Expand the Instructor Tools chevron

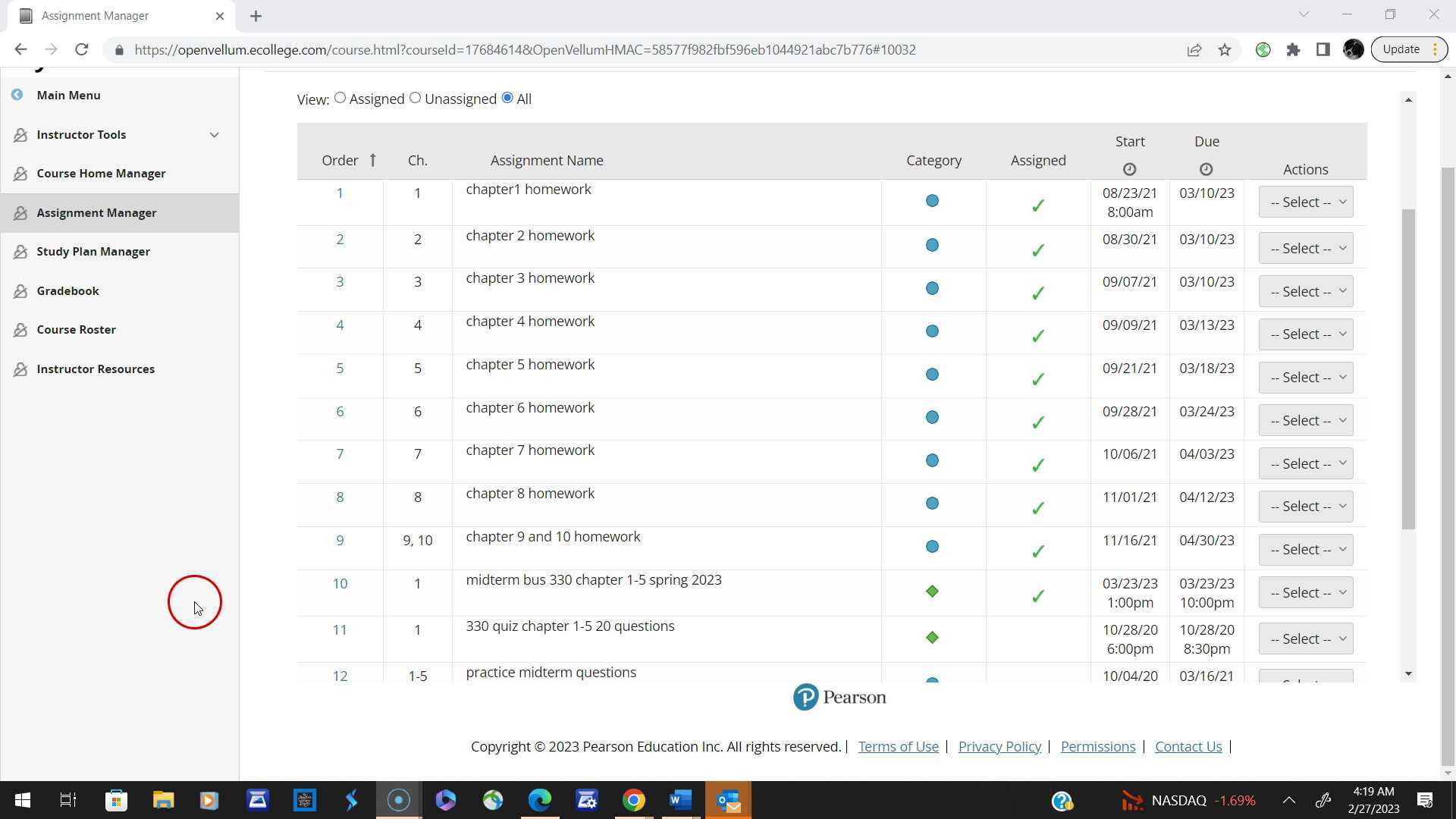point(214,135)
